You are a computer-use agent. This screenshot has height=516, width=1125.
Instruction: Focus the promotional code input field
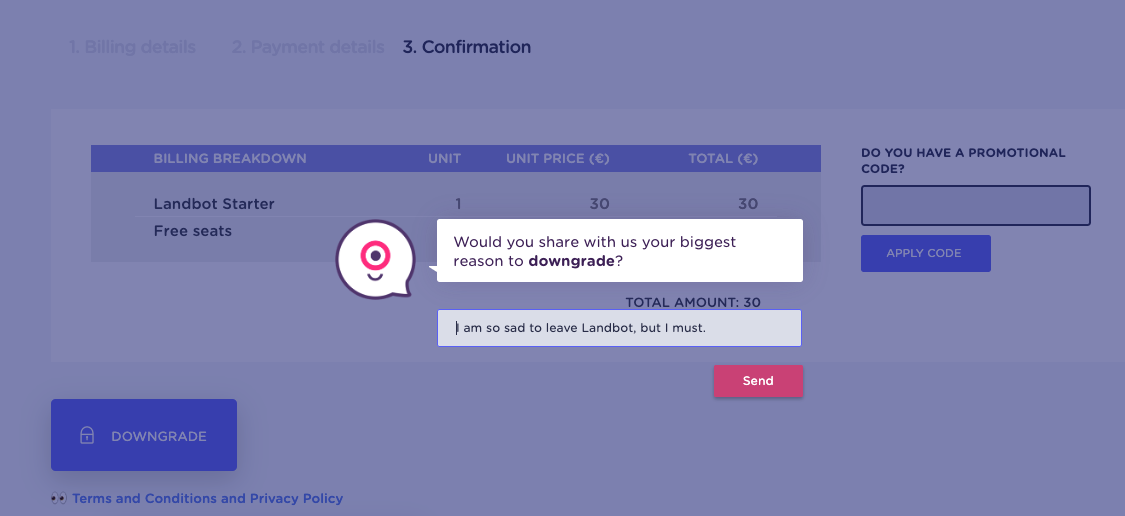click(976, 205)
